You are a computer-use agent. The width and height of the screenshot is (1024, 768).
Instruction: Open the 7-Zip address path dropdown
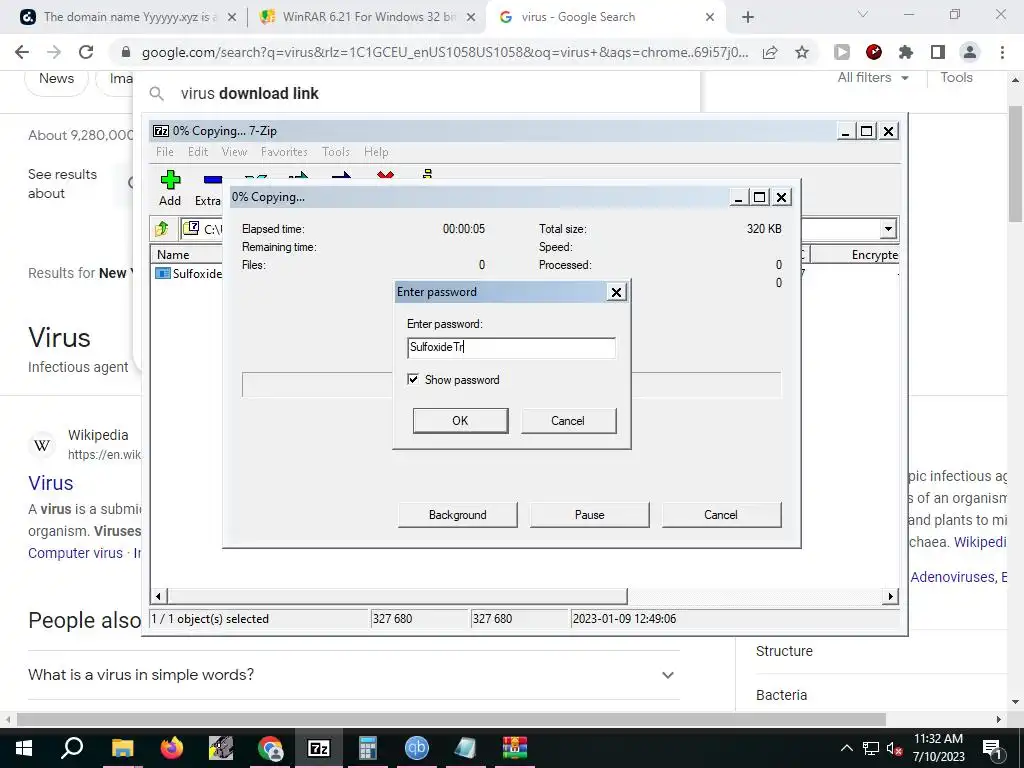888,229
